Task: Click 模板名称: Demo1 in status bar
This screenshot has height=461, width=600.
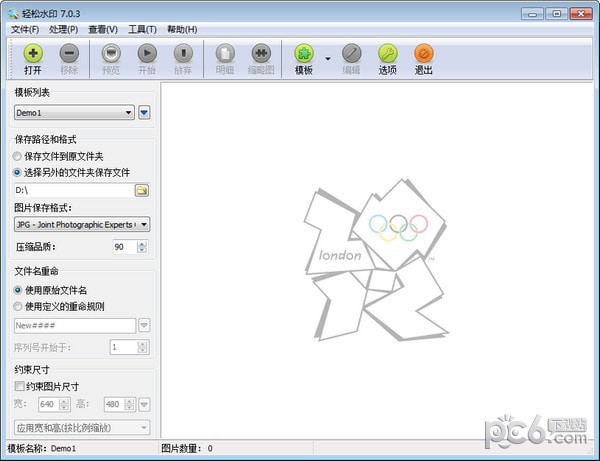Action: 42,448
